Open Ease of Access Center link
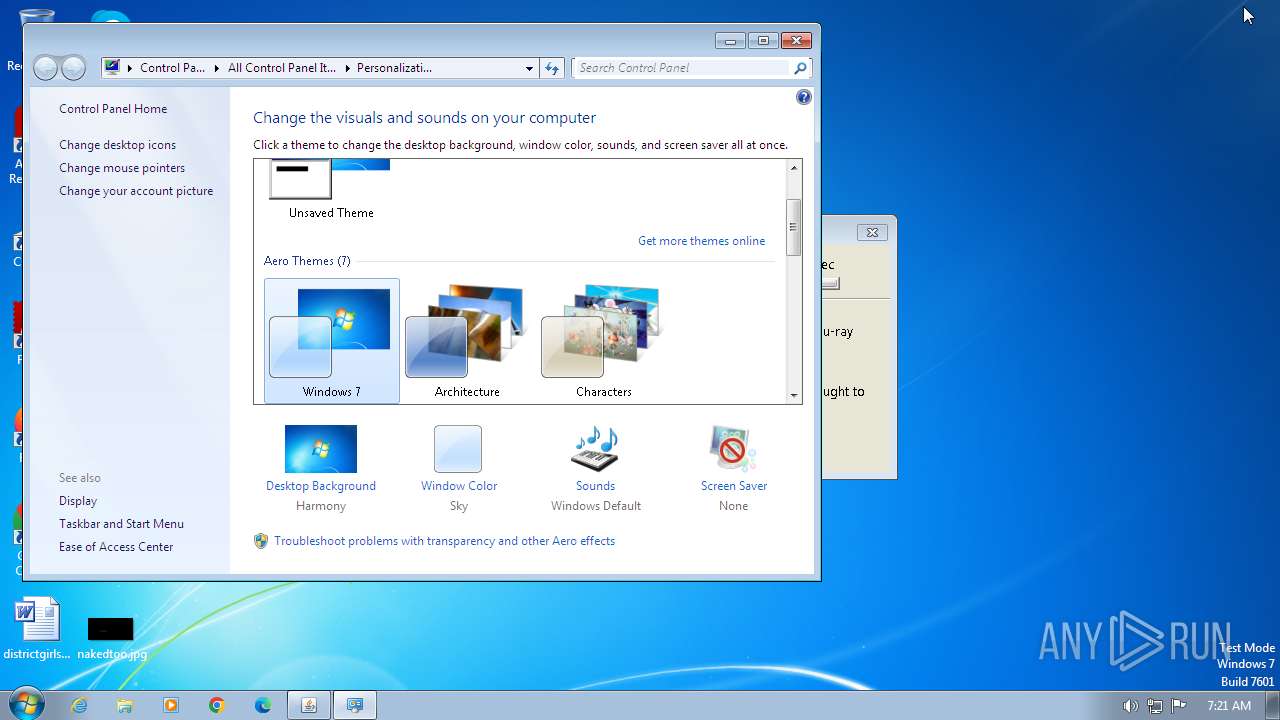This screenshot has width=1280, height=720. [x=116, y=547]
